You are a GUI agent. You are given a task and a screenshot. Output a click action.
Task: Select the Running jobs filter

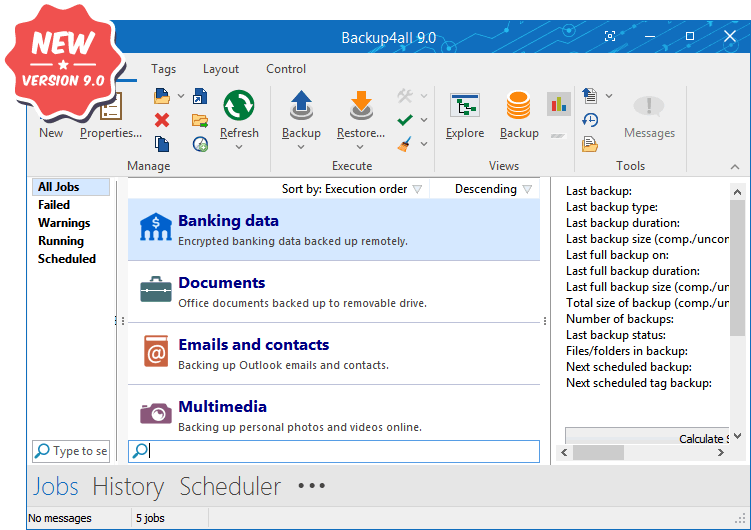pyautogui.click(x=61, y=241)
